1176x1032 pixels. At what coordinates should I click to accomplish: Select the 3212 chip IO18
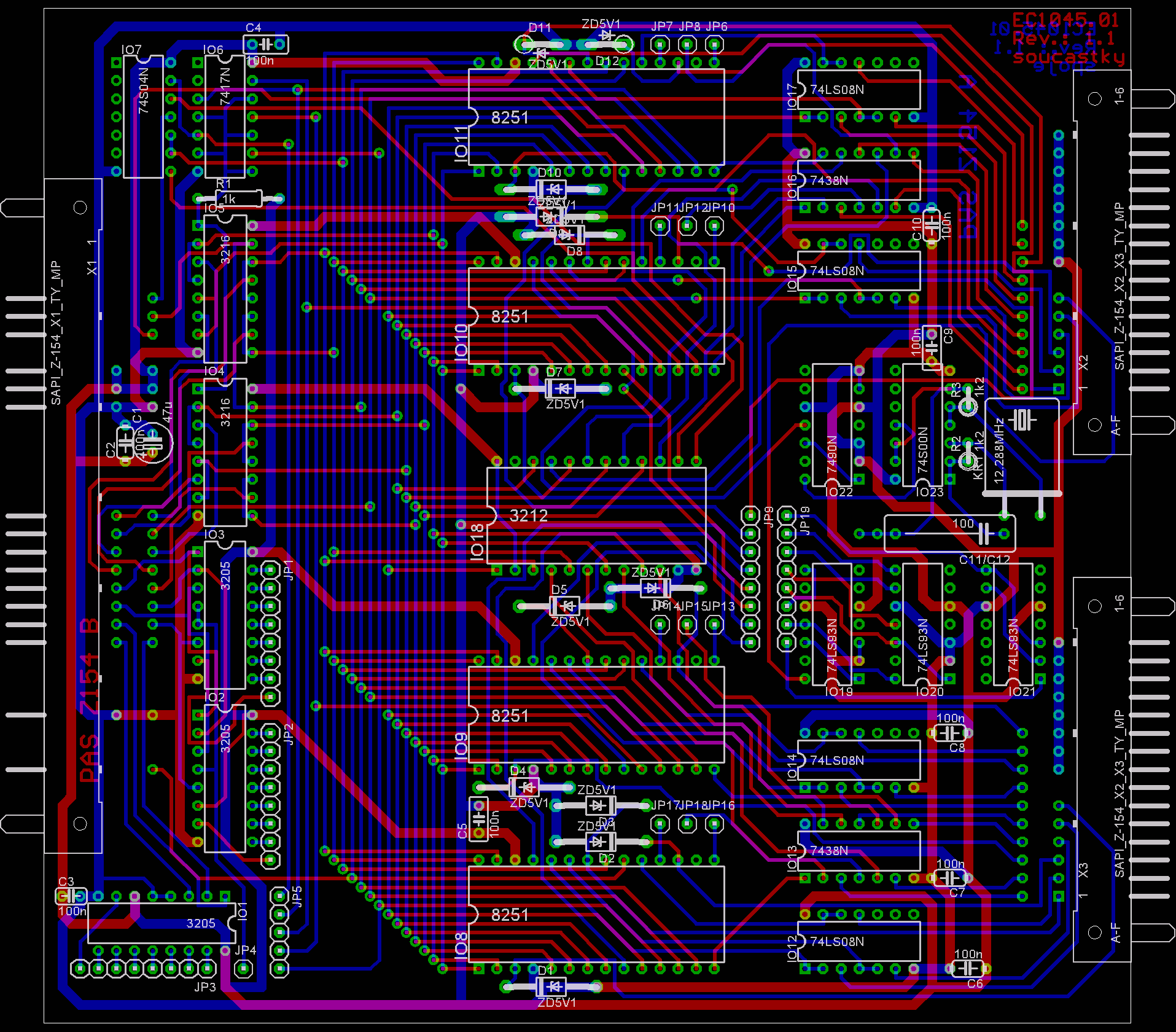click(596, 515)
